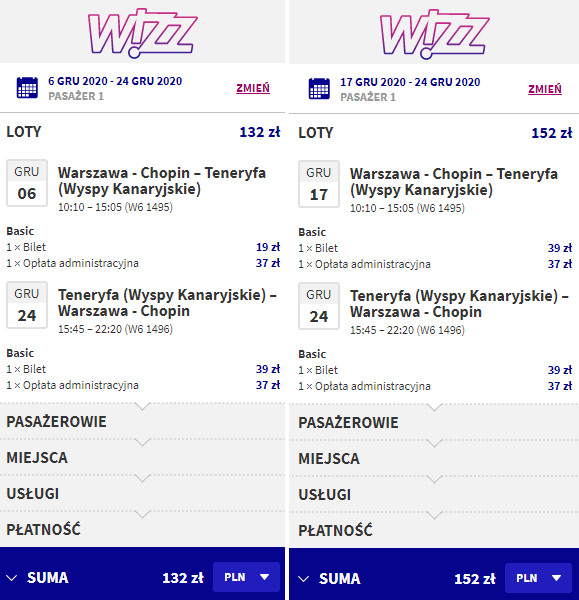
Task: Select the right panel GRU 24 date tile
Action: tap(319, 306)
